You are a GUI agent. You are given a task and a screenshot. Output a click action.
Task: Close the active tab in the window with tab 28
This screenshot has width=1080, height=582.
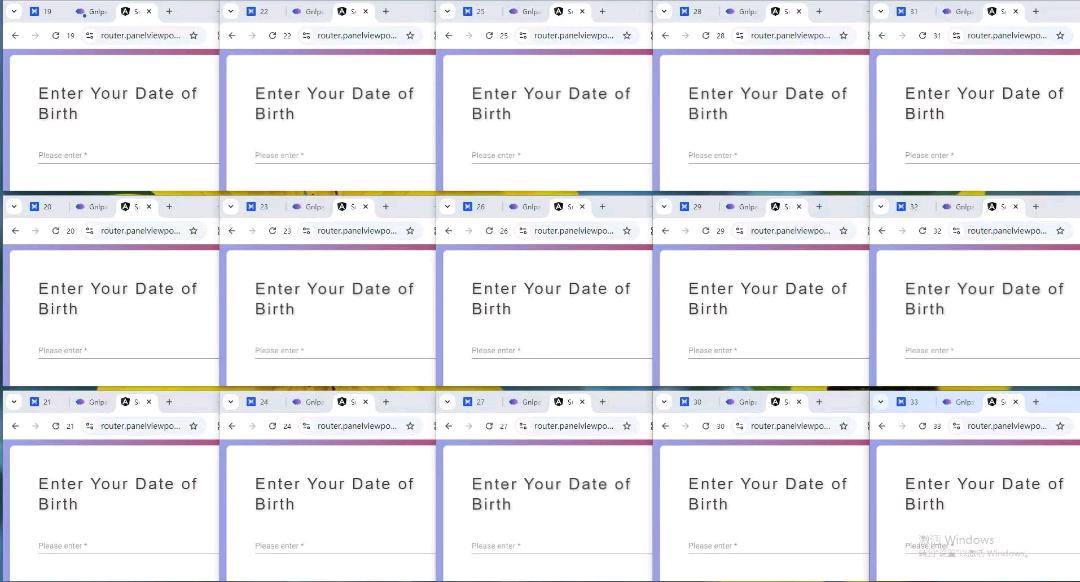(798, 12)
